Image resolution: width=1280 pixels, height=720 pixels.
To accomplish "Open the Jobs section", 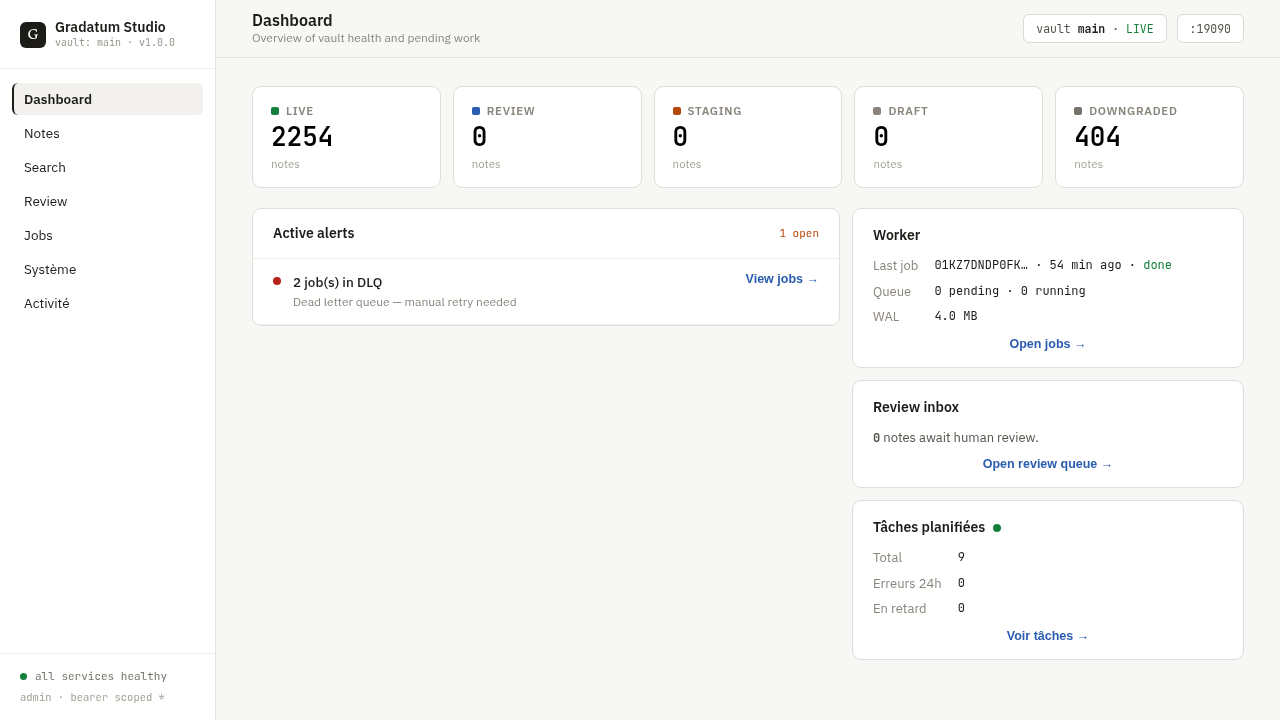I will [108, 235].
